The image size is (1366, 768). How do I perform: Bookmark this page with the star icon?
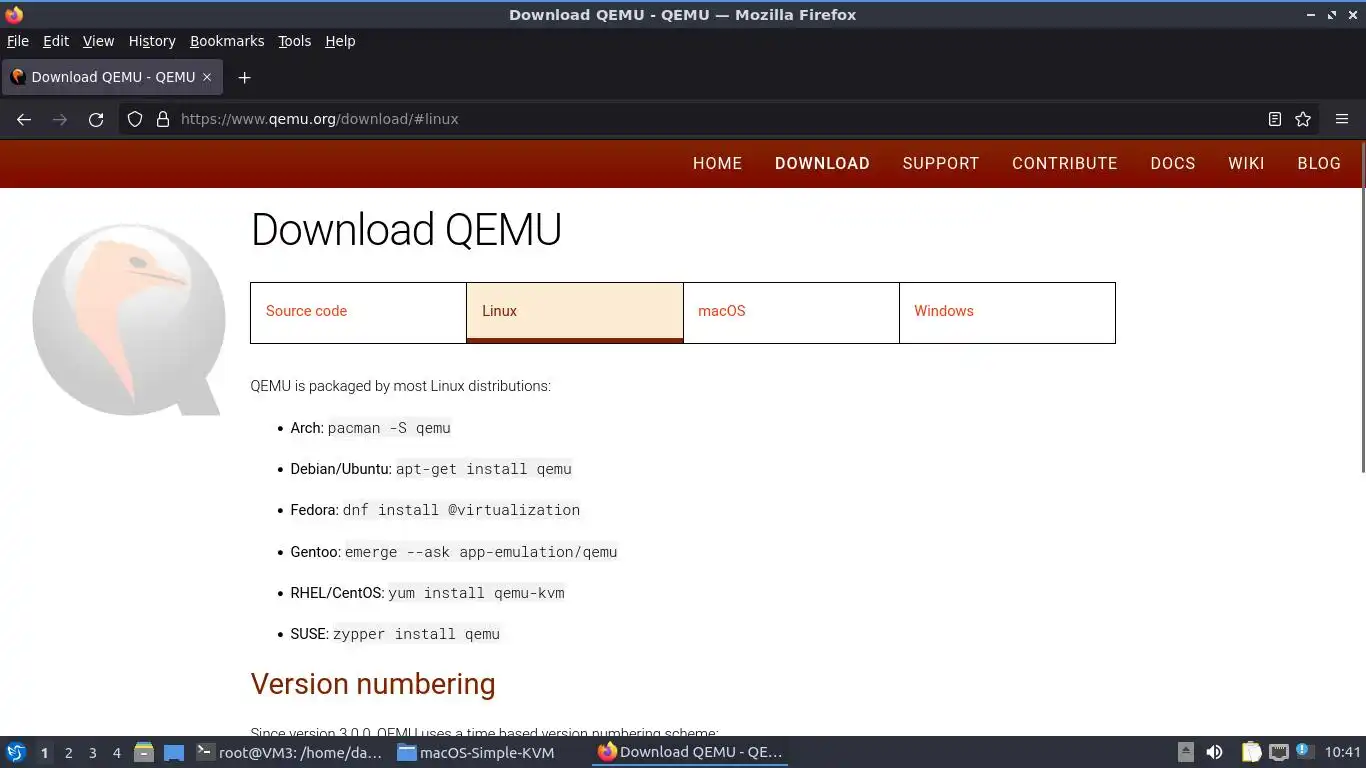click(x=1303, y=119)
